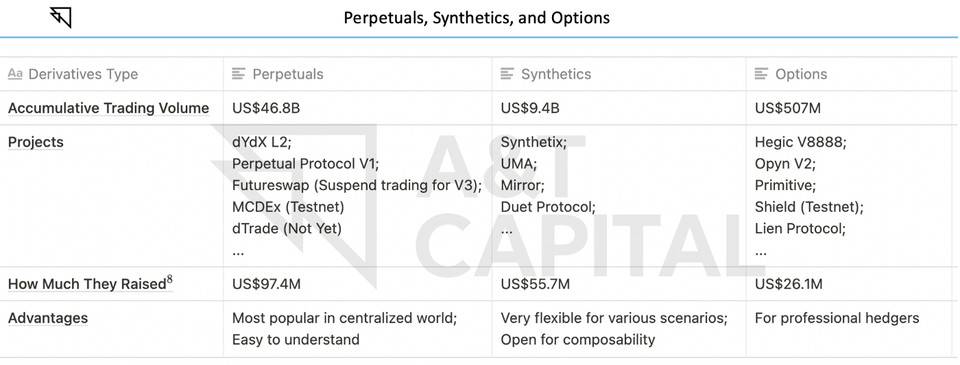
Task: Click footnote 8 superscript reference
Action: point(170,280)
